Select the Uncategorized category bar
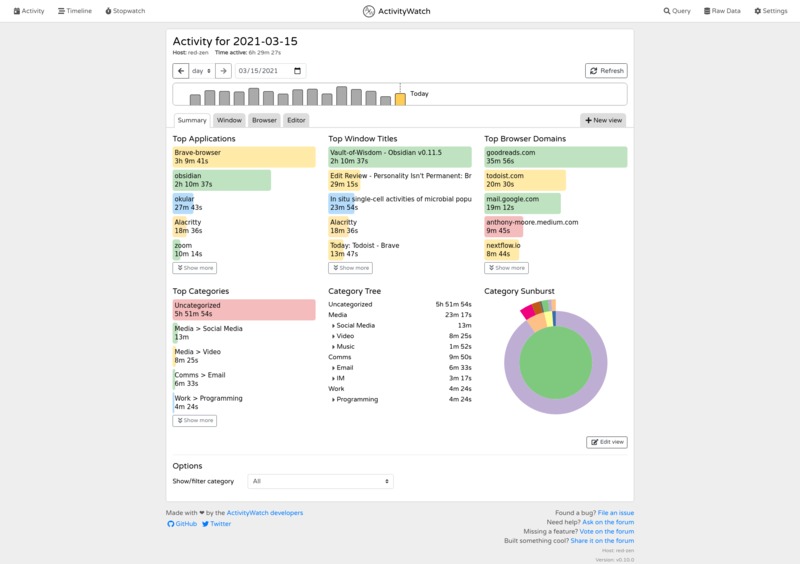The width and height of the screenshot is (800, 564). pyautogui.click(x=244, y=310)
